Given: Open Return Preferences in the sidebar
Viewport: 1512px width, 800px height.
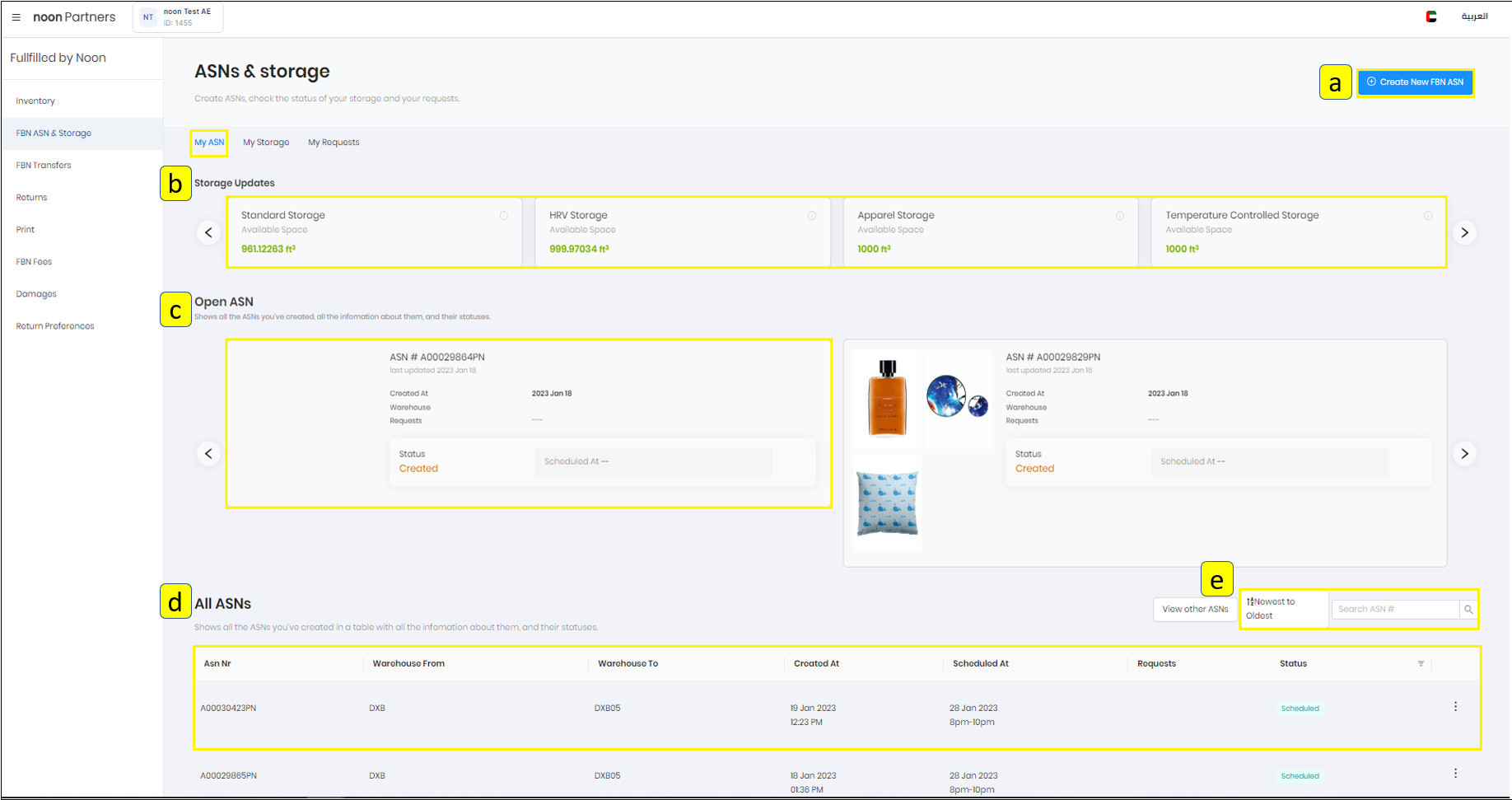Looking at the screenshot, I should [x=55, y=326].
